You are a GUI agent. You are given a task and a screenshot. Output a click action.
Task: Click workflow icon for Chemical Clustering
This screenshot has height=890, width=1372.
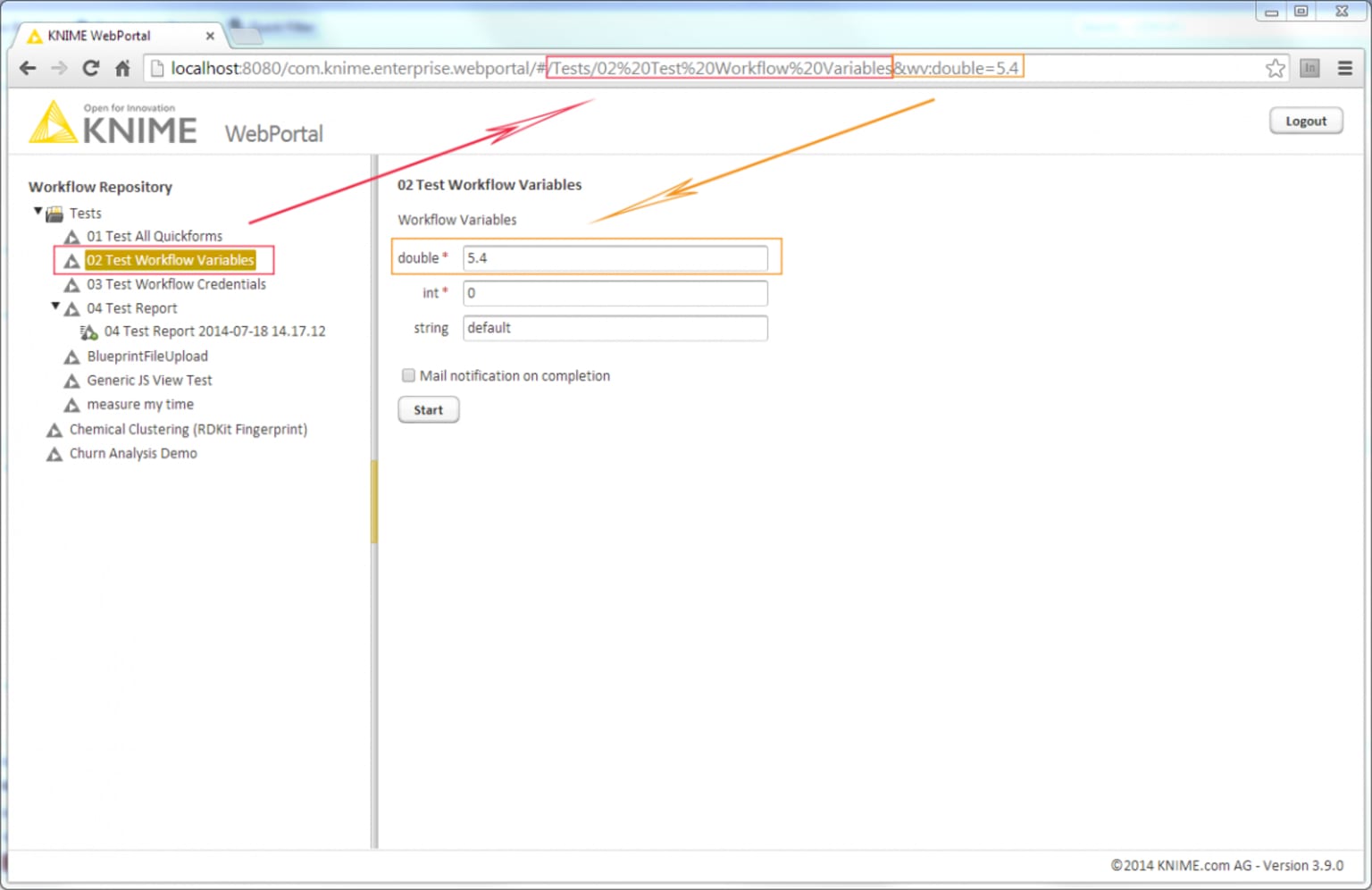(x=54, y=430)
